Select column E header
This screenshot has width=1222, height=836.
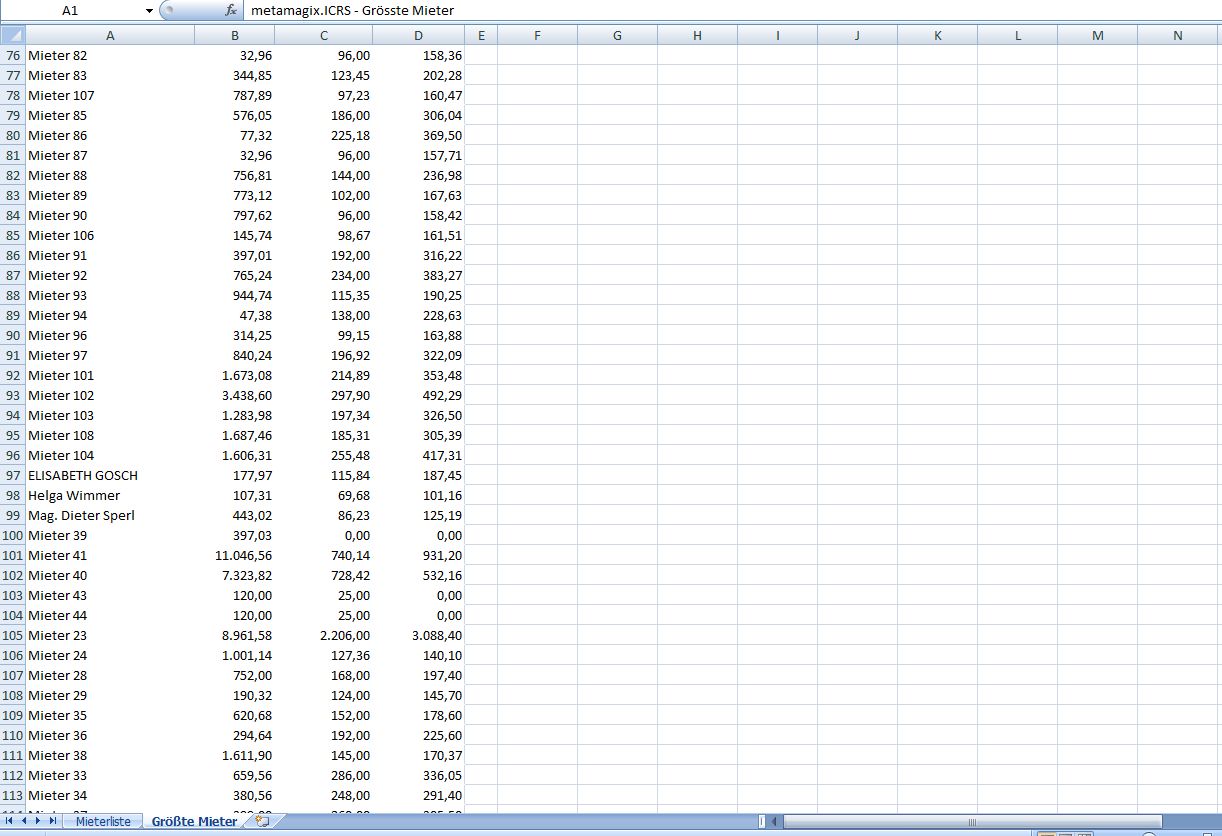481,35
